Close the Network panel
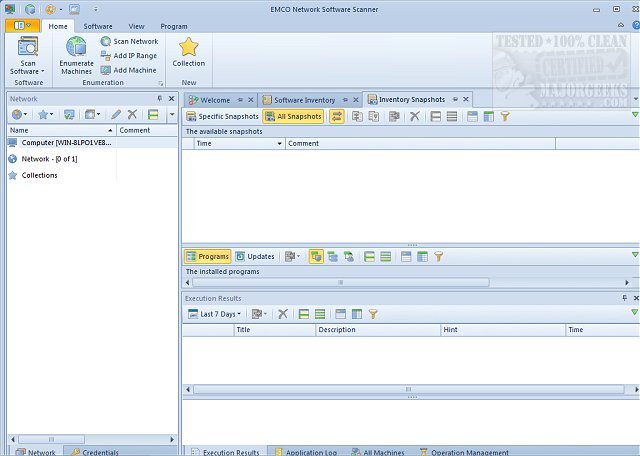 click(171, 98)
